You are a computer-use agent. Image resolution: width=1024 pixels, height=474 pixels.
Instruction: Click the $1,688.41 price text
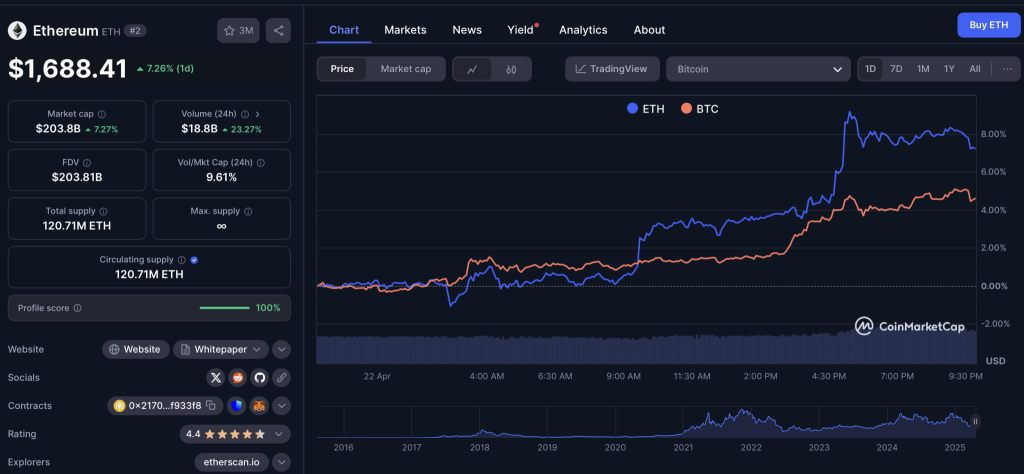tap(67, 69)
